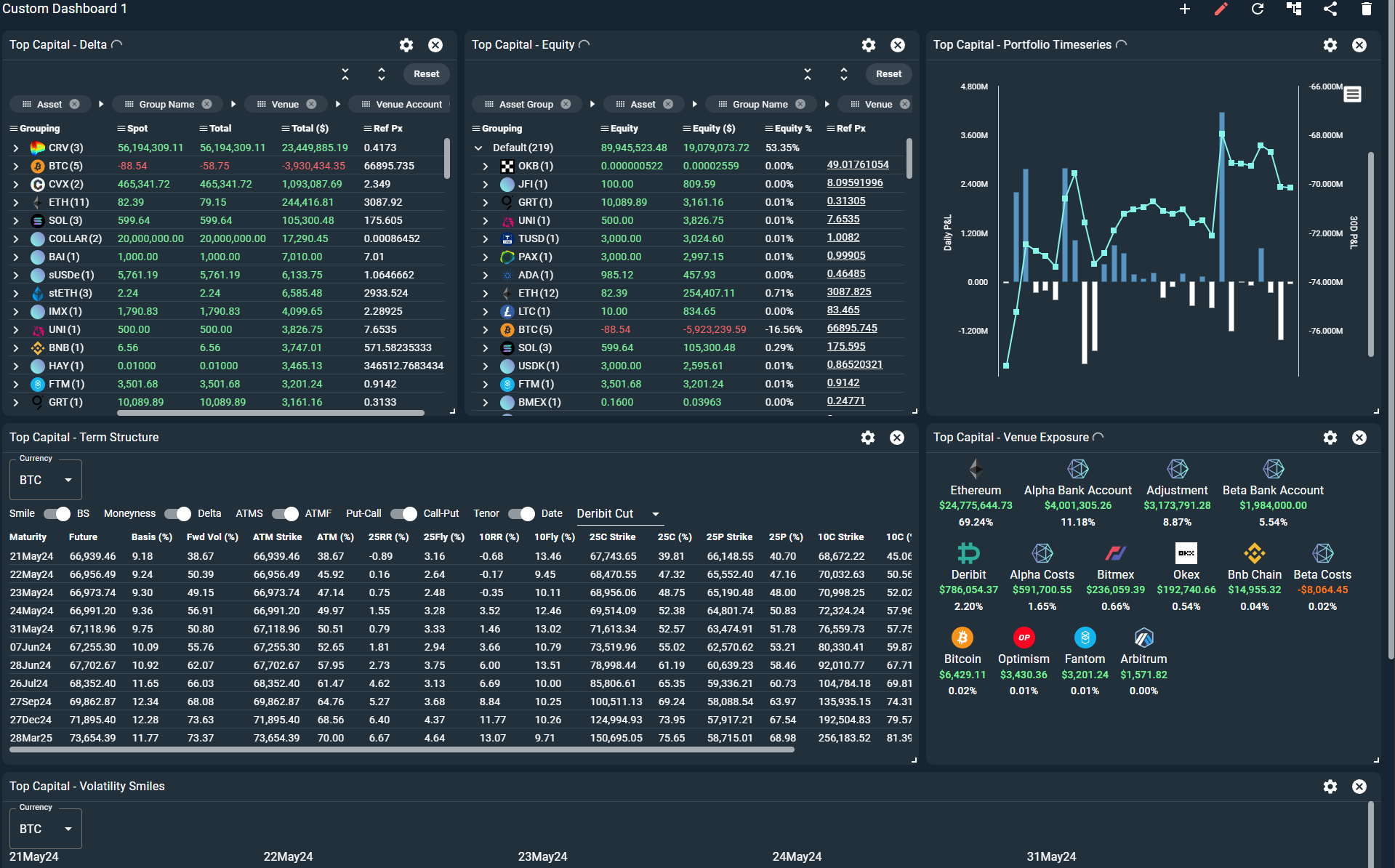
Task: Close the Top Capital - Delta panel
Action: tap(435, 45)
